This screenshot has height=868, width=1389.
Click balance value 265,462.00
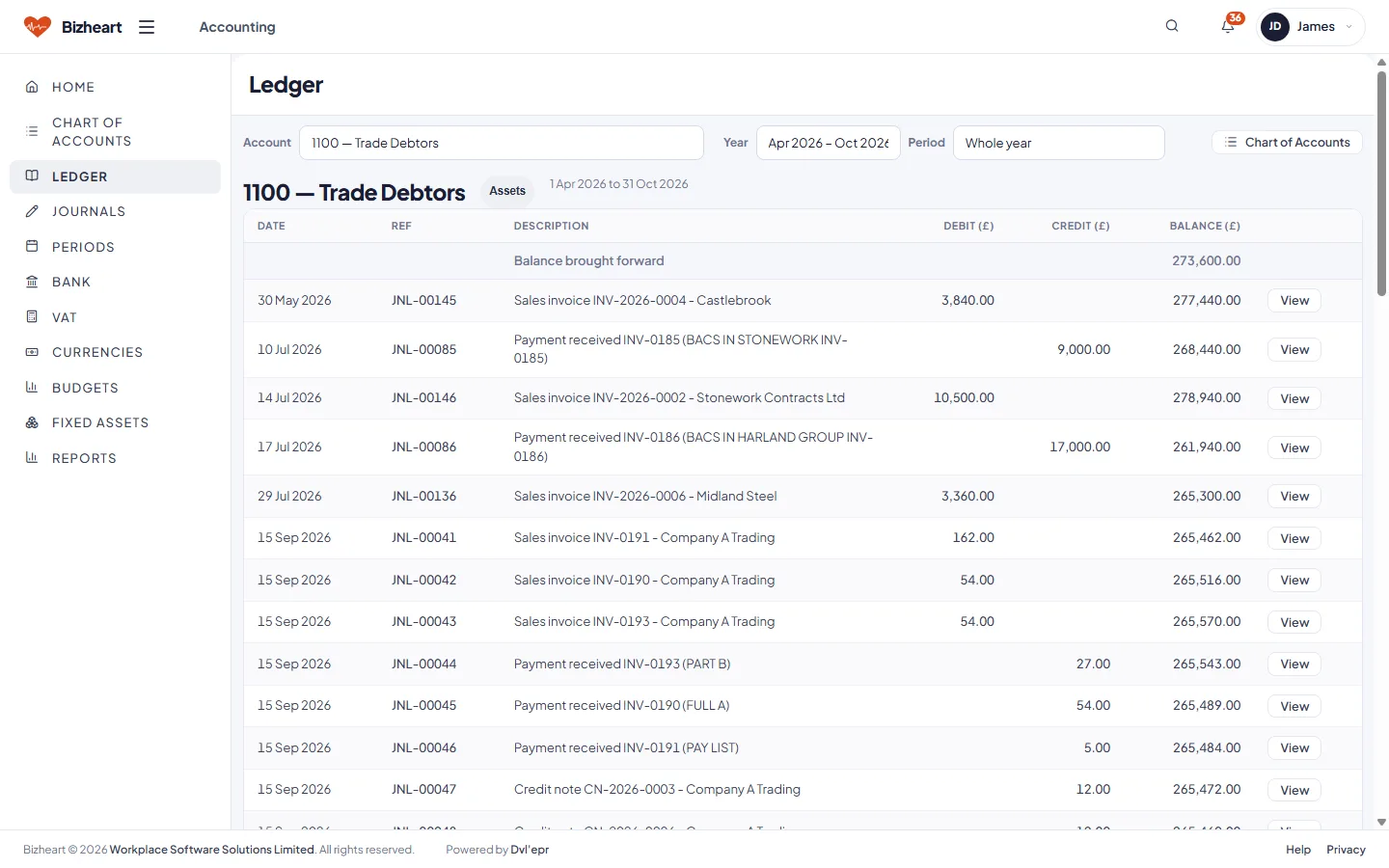[x=1207, y=537]
